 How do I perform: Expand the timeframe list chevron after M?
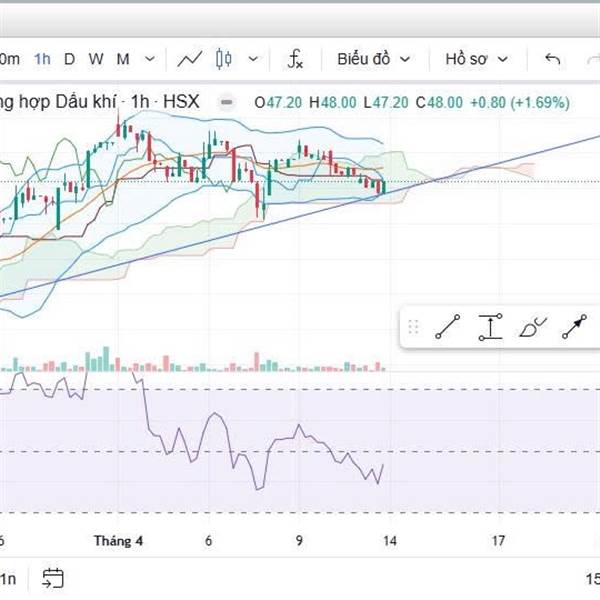tap(149, 59)
